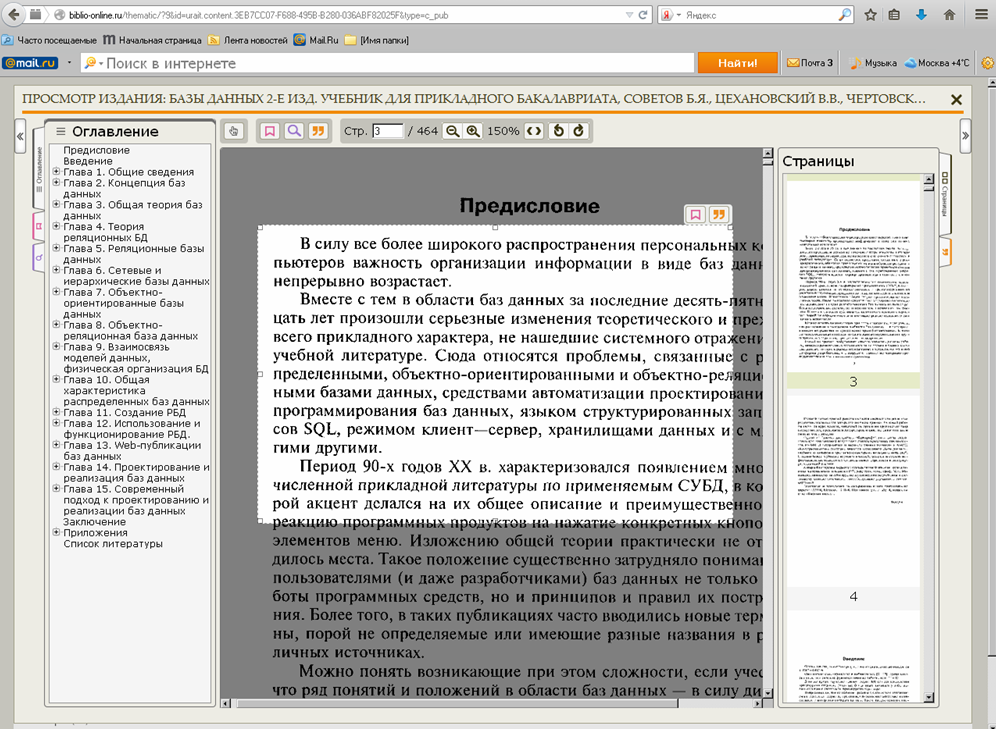Click the quote icon above the text selection
Viewport: 996px width, 729px height.
tap(719, 215)
